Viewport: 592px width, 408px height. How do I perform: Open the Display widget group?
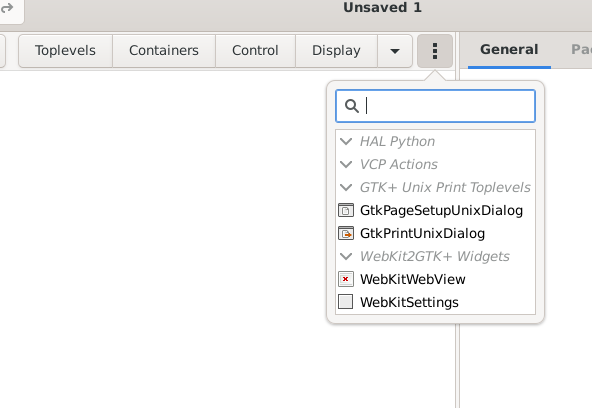pyautogui.click(x=336, y=51)
